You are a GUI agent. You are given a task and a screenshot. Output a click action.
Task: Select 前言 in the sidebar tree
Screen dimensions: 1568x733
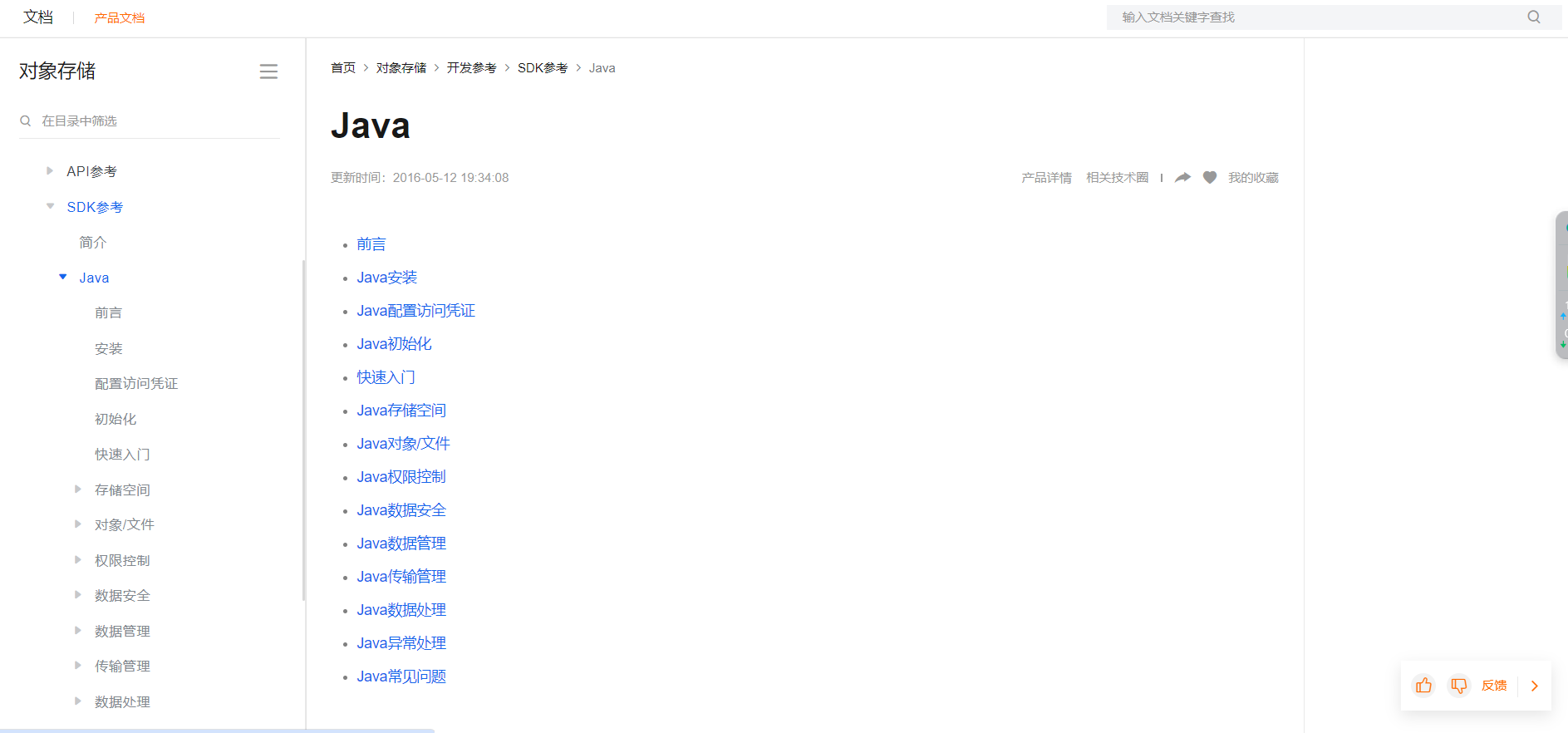(x=108, y=312)
